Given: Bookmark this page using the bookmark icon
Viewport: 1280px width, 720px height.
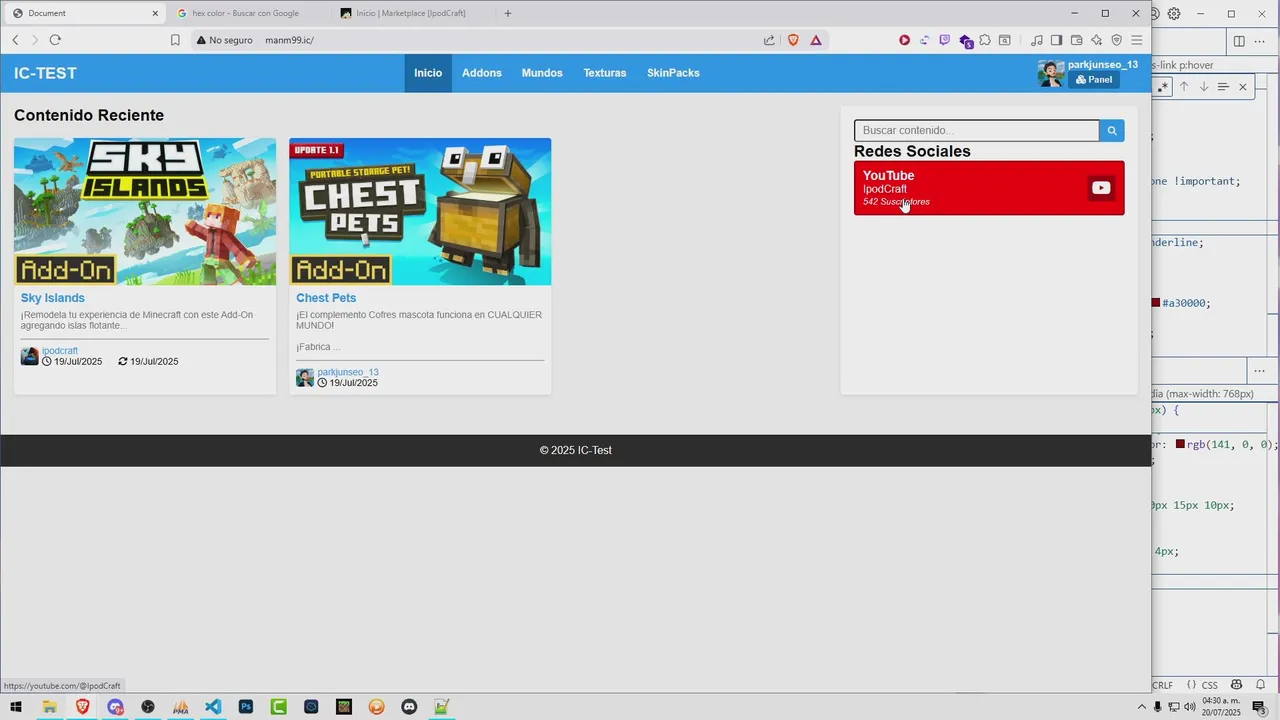Looking at the screenshot, I should click(x=175, y=40).
